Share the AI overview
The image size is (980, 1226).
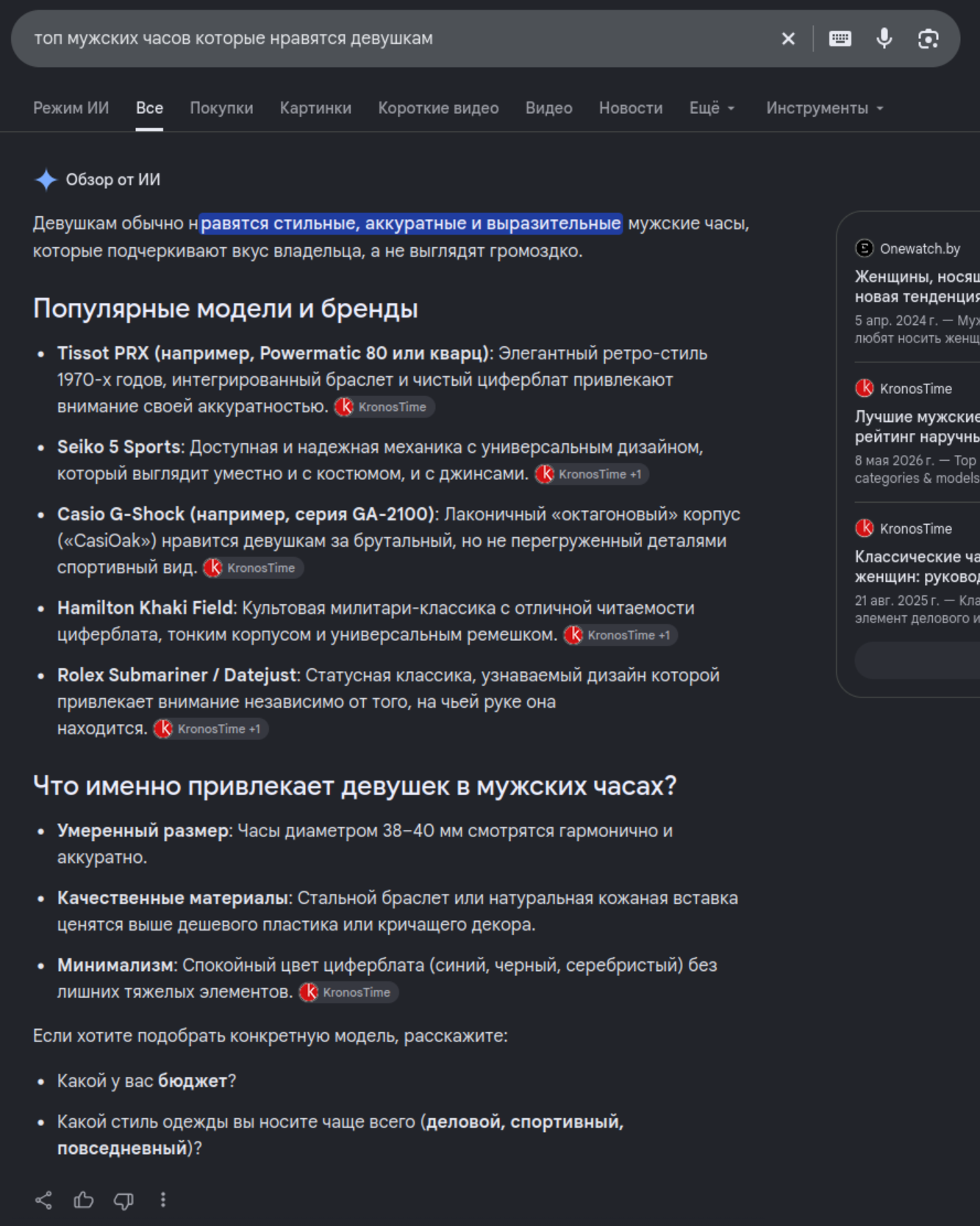[x=44, y=1200]
